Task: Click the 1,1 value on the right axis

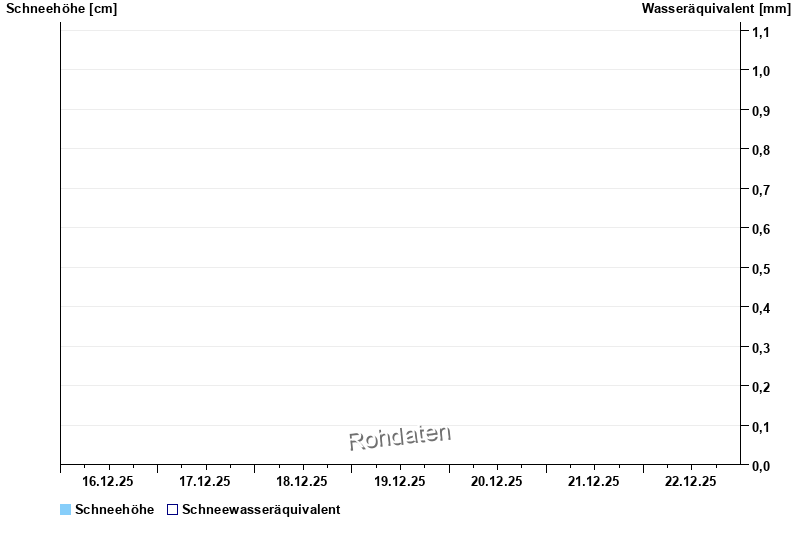Action: [x=761, y=32]
